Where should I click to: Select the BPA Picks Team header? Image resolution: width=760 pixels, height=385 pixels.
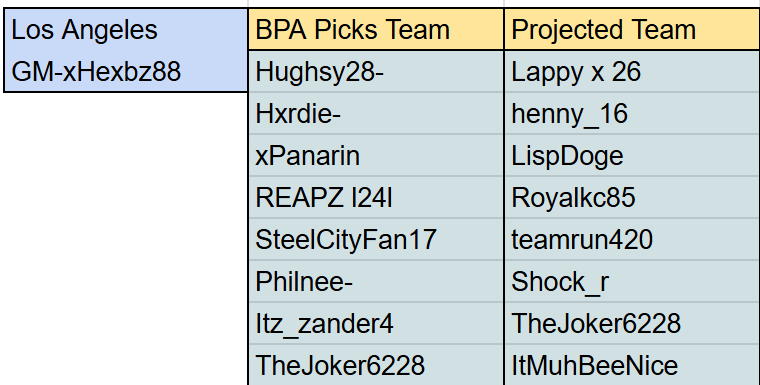pyautogui.click(x=376, y=29)
